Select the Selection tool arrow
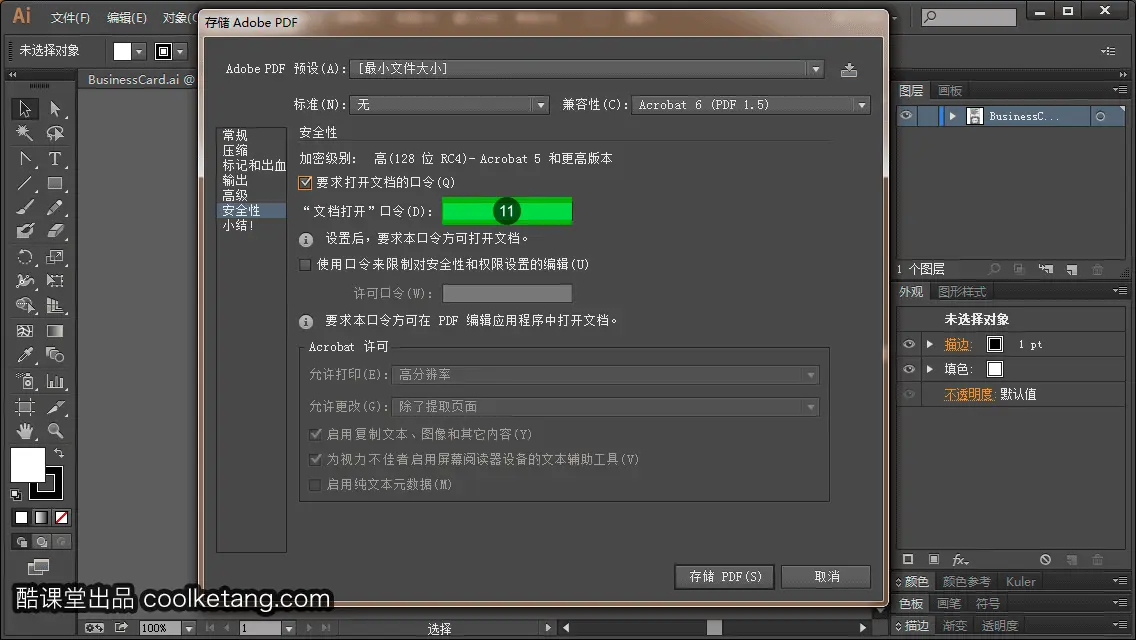Image resolution: width=1136 pixels, height=640 pixels. [25, 109]
